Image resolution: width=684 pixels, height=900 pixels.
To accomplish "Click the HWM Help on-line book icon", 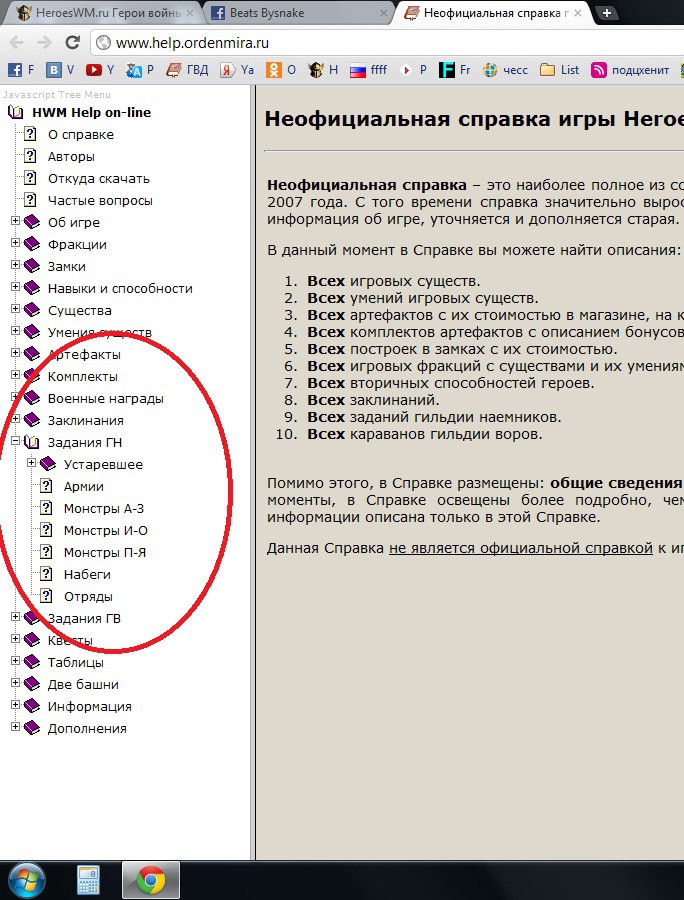I will click(x=15, y=112).
